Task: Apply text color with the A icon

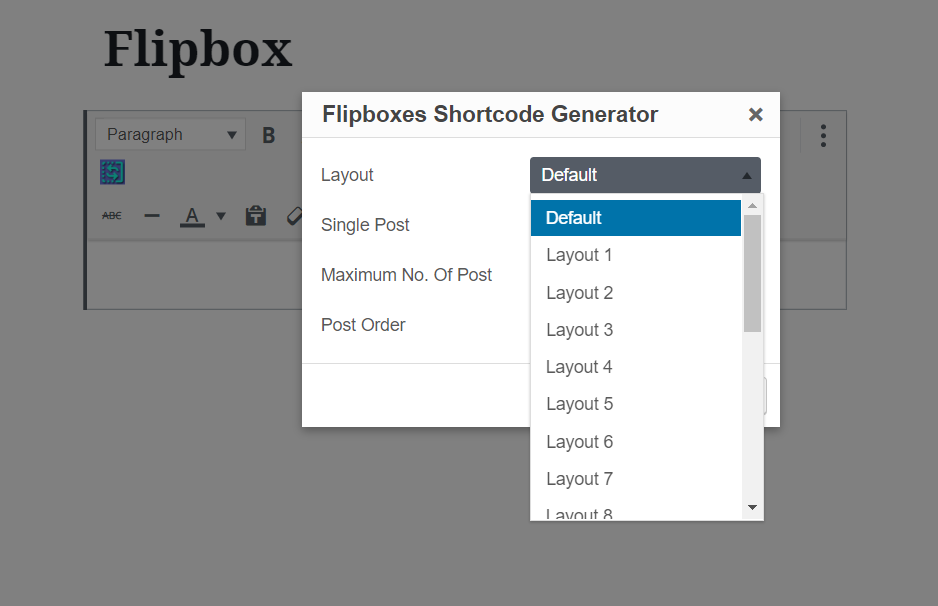Action: coord(192,216)
